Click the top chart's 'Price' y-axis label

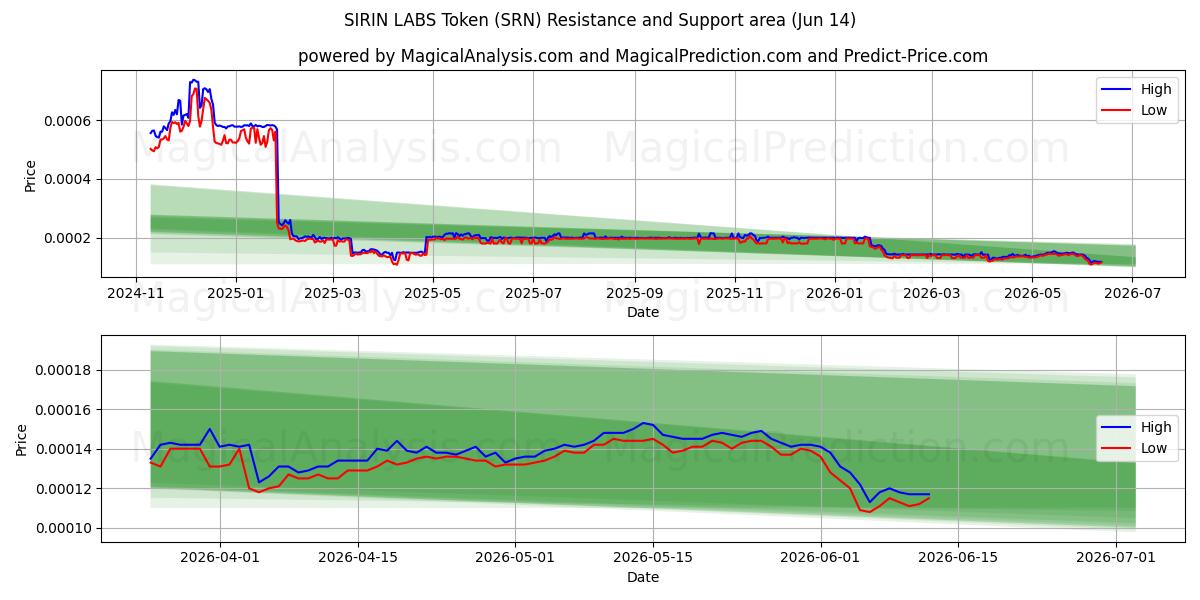[30, 174]
